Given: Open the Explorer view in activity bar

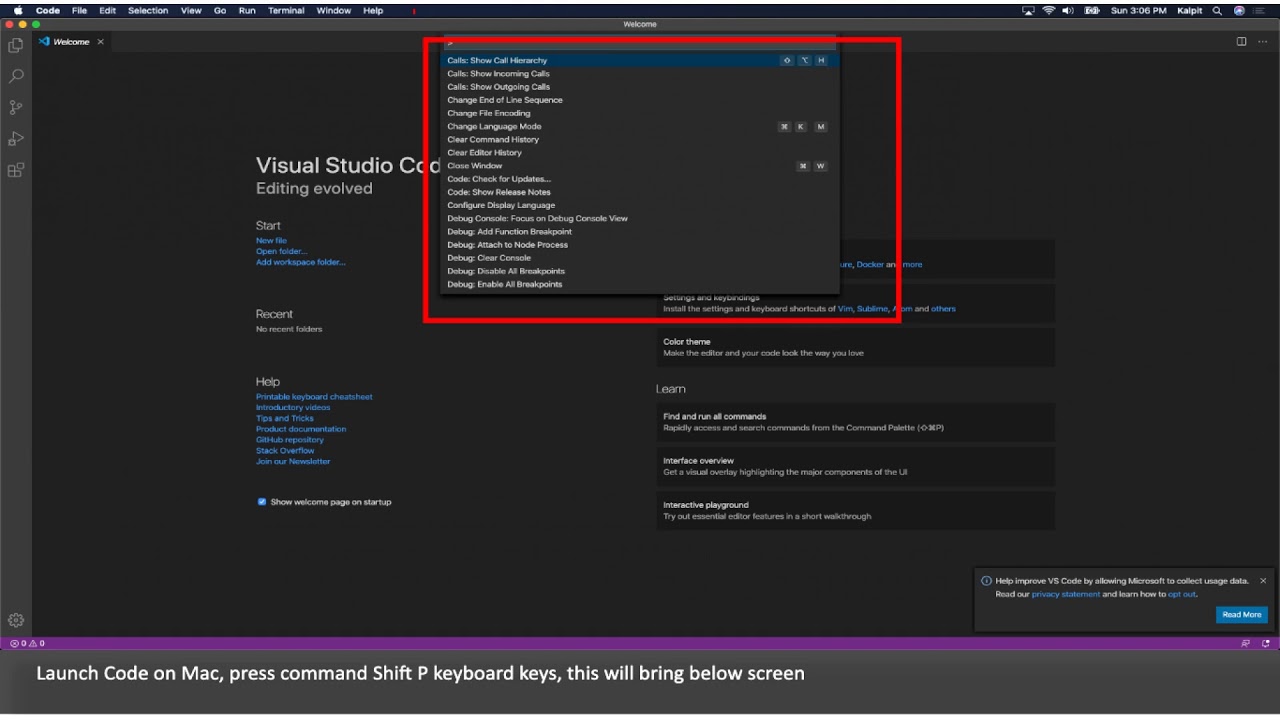Looking at the screenshot, I should coord(15,45).
